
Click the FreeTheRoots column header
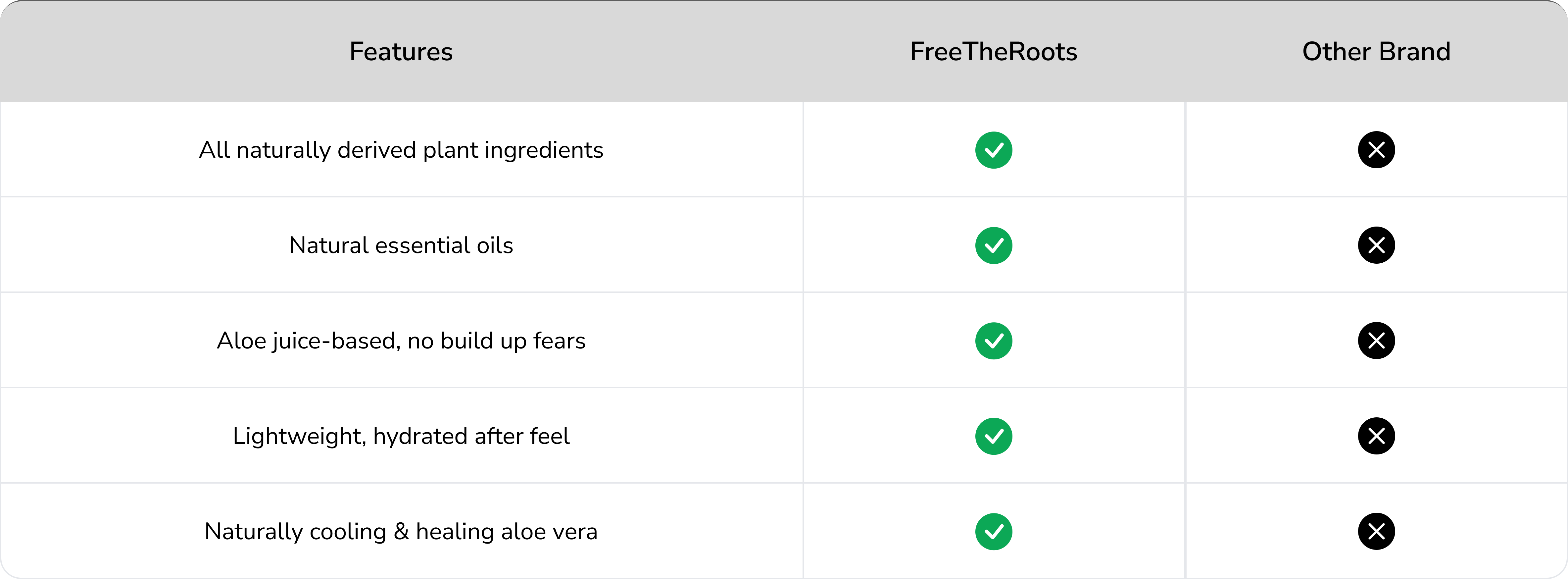[x=993, y=52]
